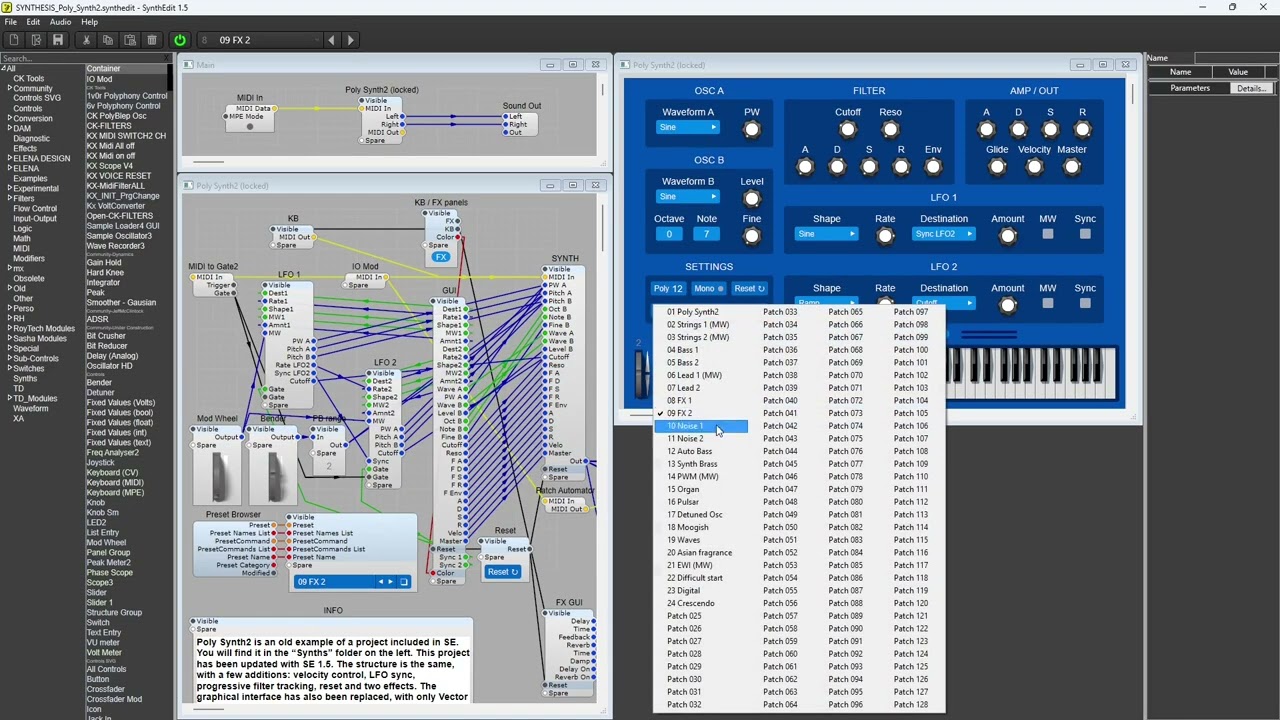Click the Poly 12 voices field

coord(668,289)
